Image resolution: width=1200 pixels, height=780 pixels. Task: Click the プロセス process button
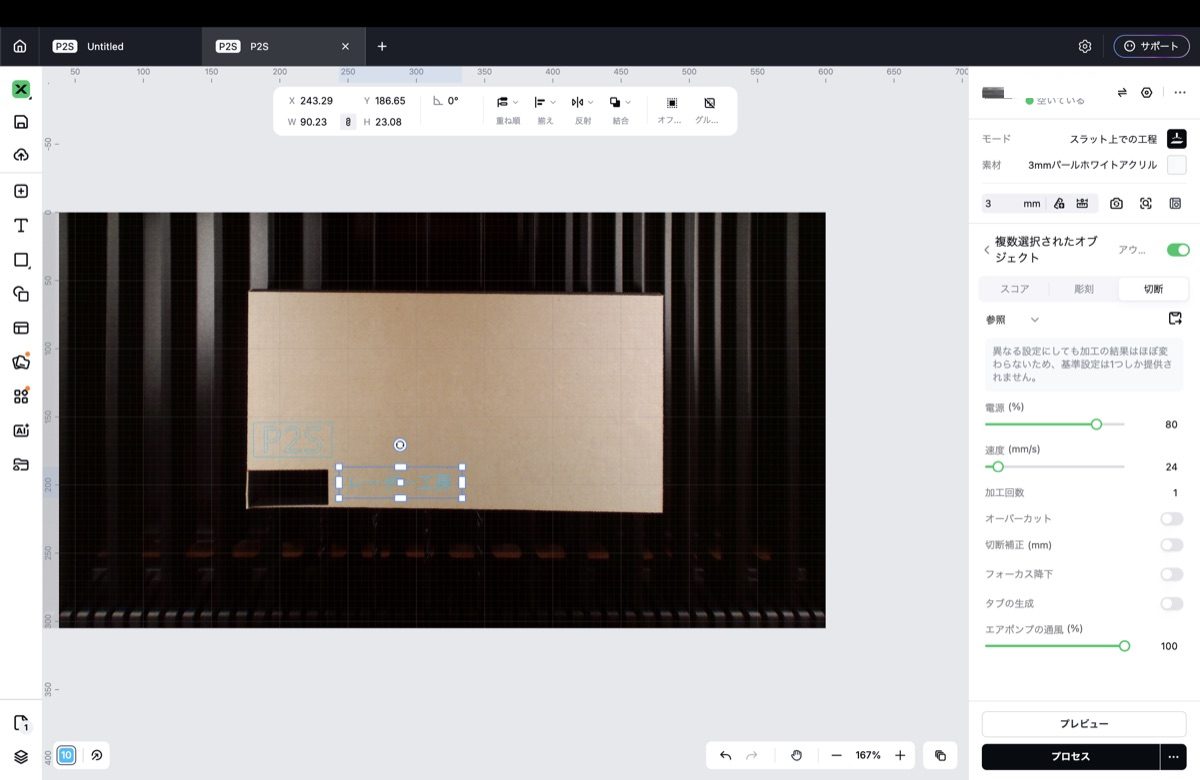[x=1070, y=756]
